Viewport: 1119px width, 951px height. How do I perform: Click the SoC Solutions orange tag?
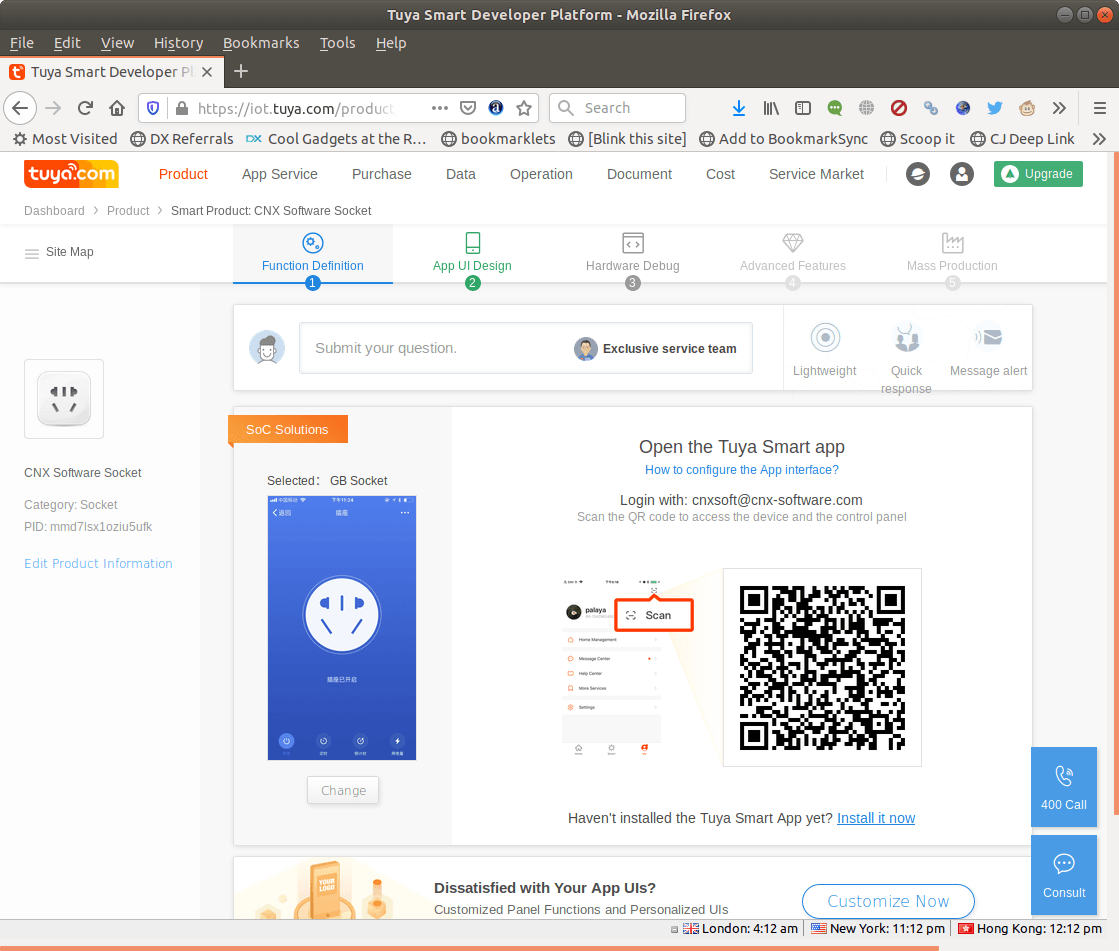coord(288,429)
